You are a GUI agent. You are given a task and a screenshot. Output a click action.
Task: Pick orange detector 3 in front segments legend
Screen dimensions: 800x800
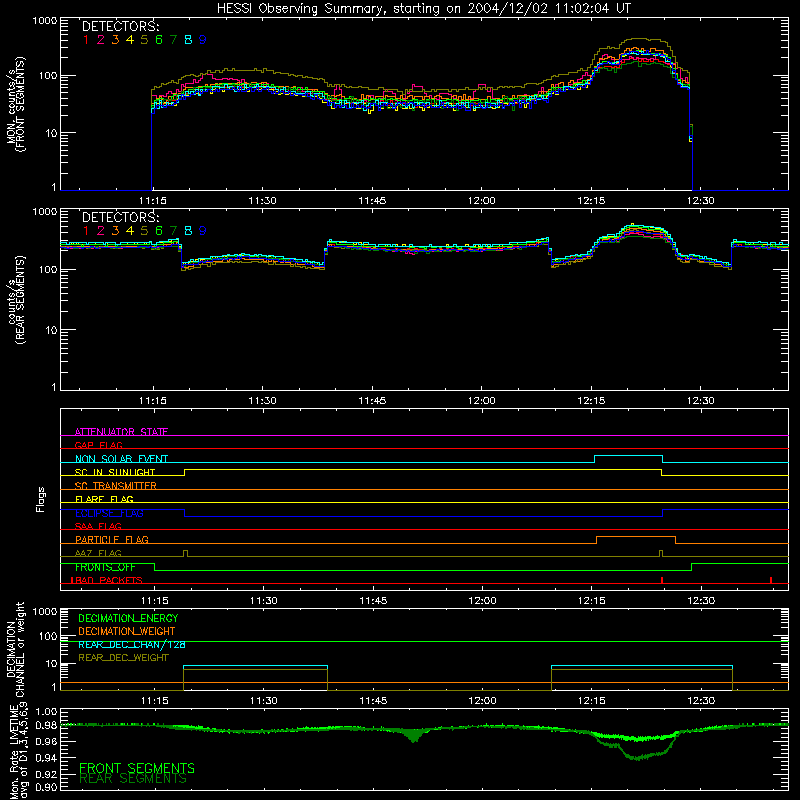tap(115, 40)
